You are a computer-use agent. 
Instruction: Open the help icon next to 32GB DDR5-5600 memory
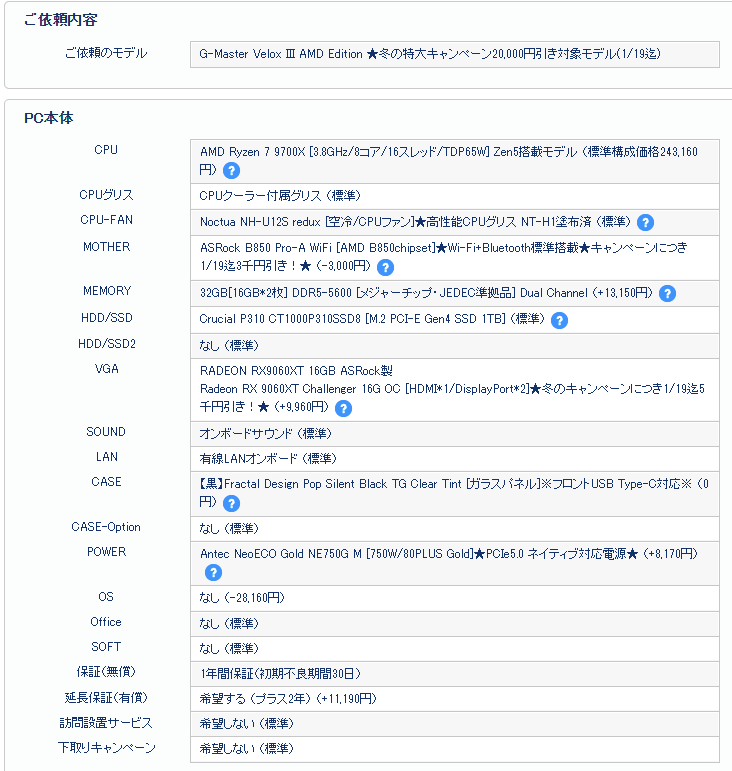[x=667, y=293]
